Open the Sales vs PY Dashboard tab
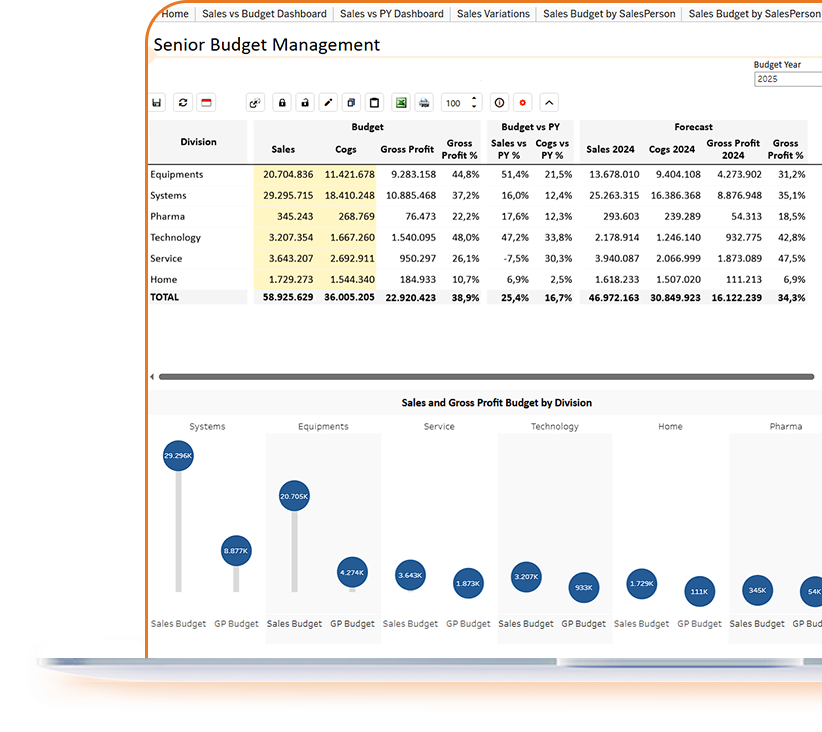822x732 pixels. point(391,14)
